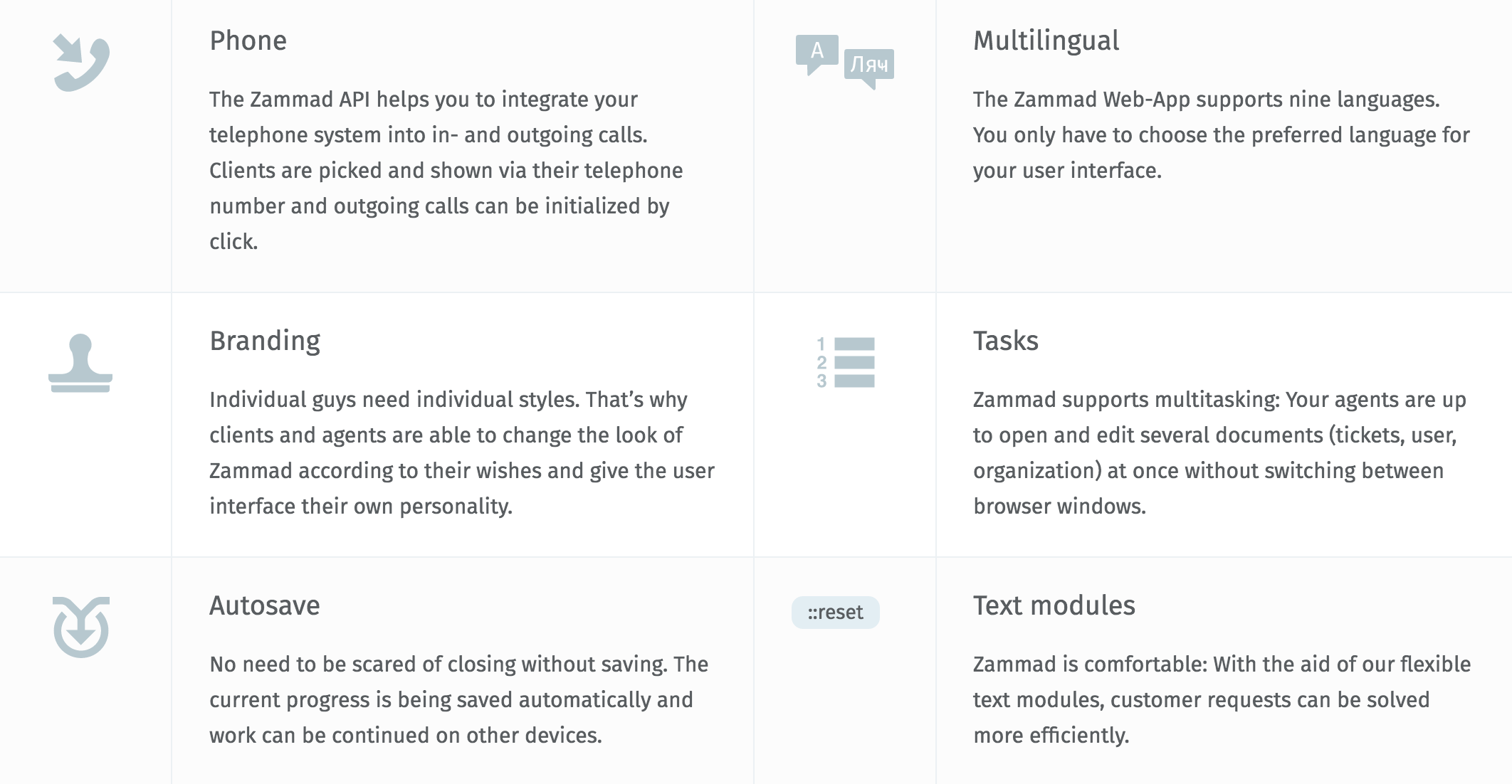This screenshot has width=1512, height=784.
Task: Select the Phone feature heading
Action: [x=248, y=41]
